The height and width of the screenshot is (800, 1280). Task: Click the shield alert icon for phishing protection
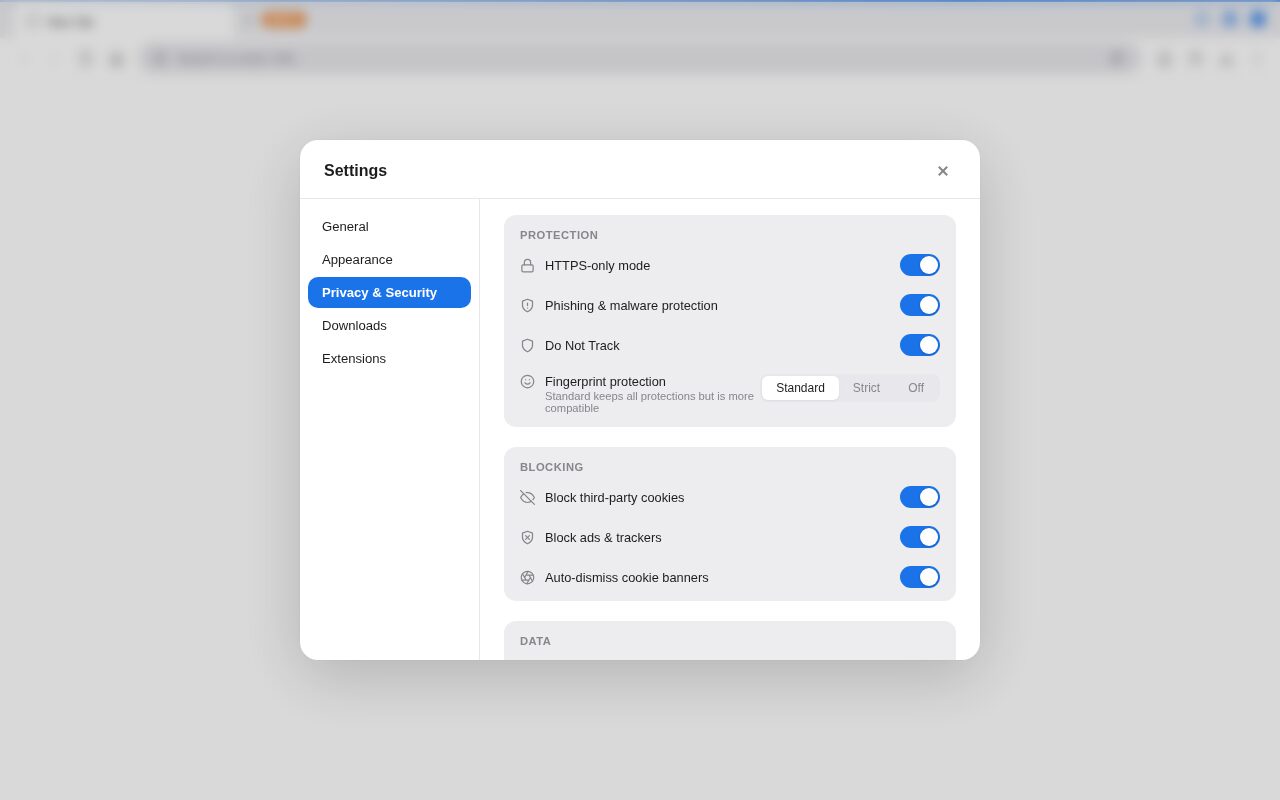pyautogui.click(x=527, y=306)
